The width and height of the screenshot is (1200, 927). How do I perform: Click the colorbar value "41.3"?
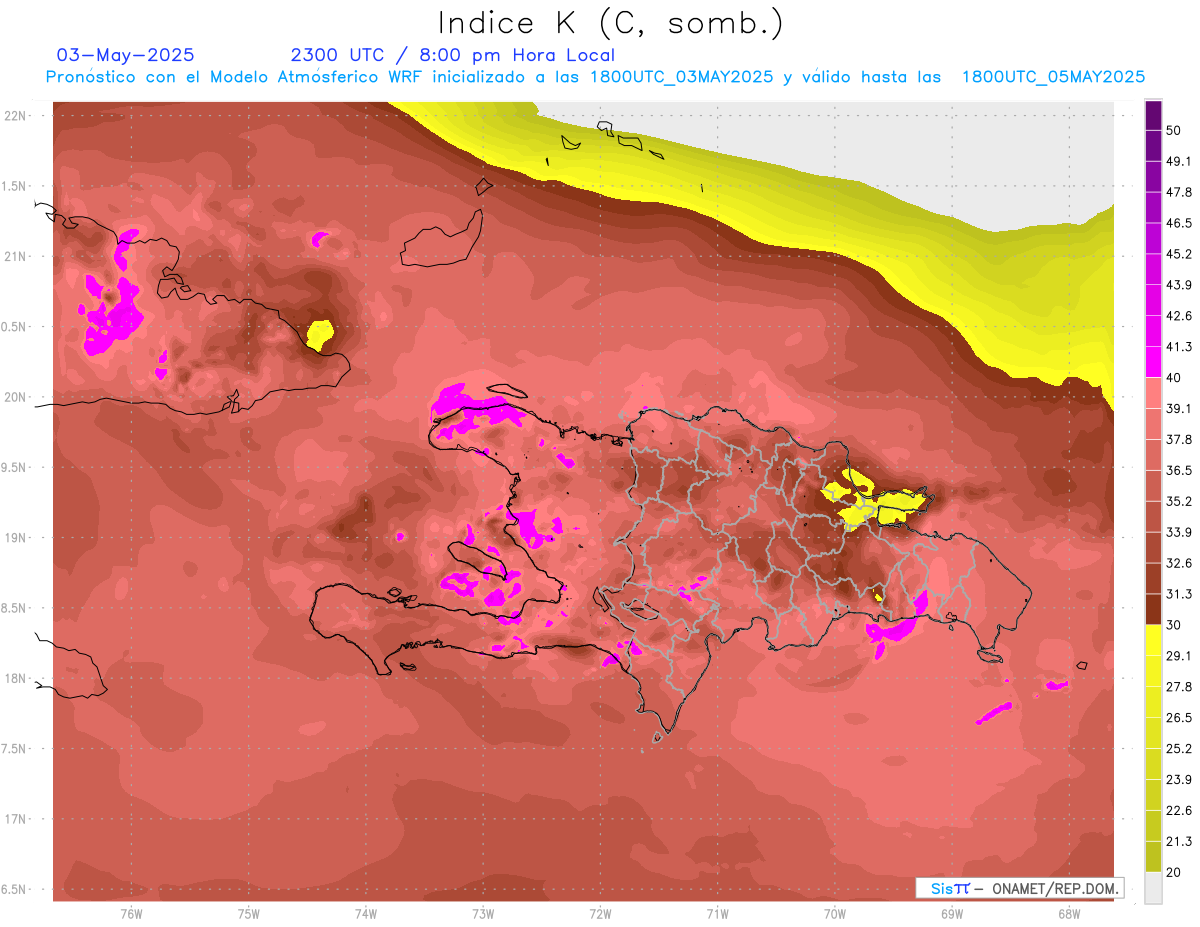(x=1179, y=347)
